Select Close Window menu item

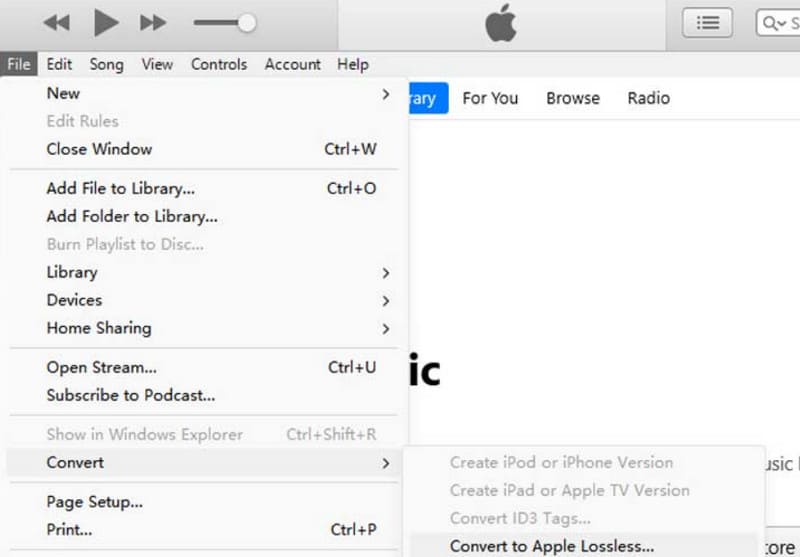204,149
